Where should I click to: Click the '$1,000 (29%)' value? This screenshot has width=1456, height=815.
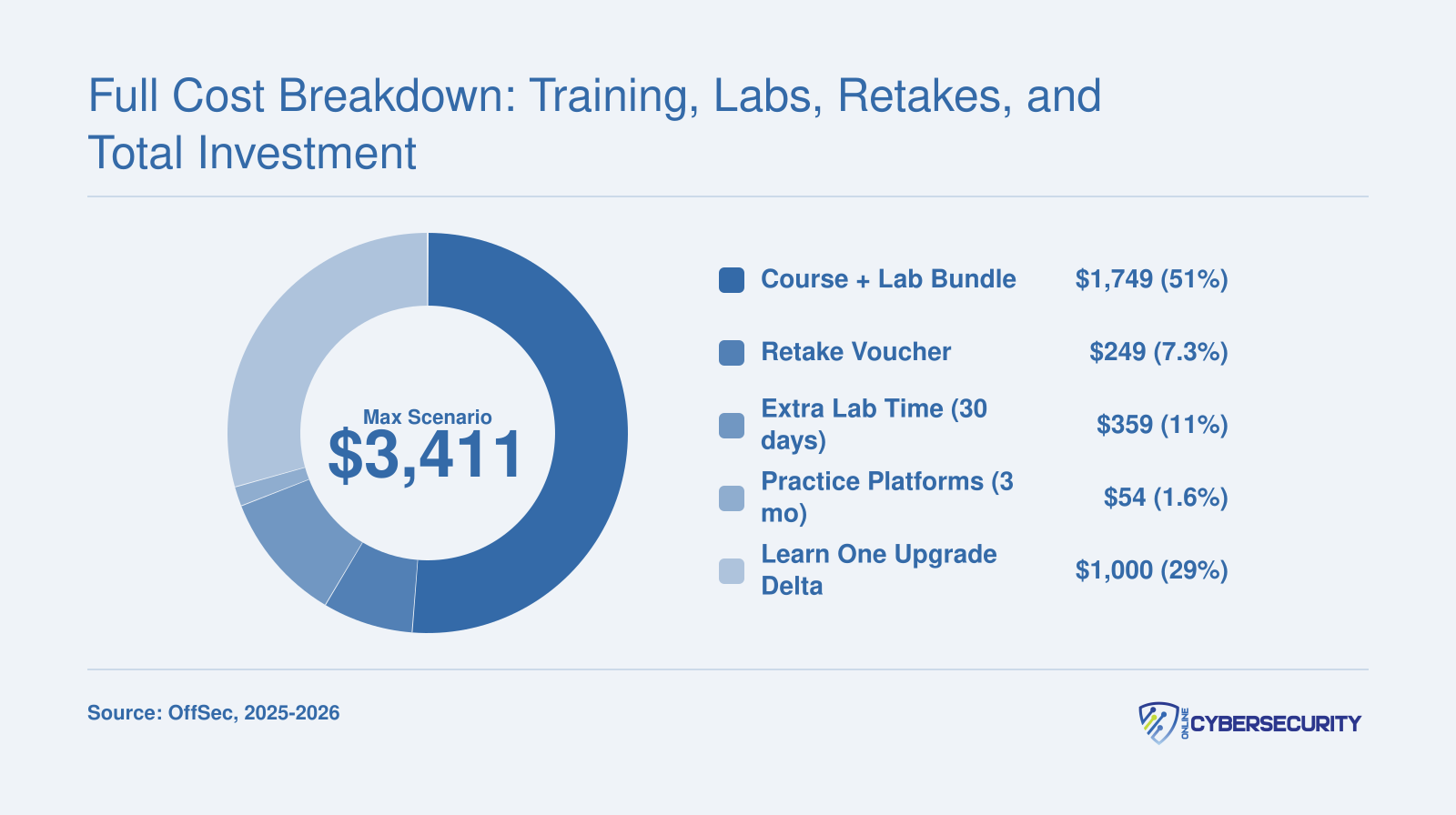click(1151, 570)
